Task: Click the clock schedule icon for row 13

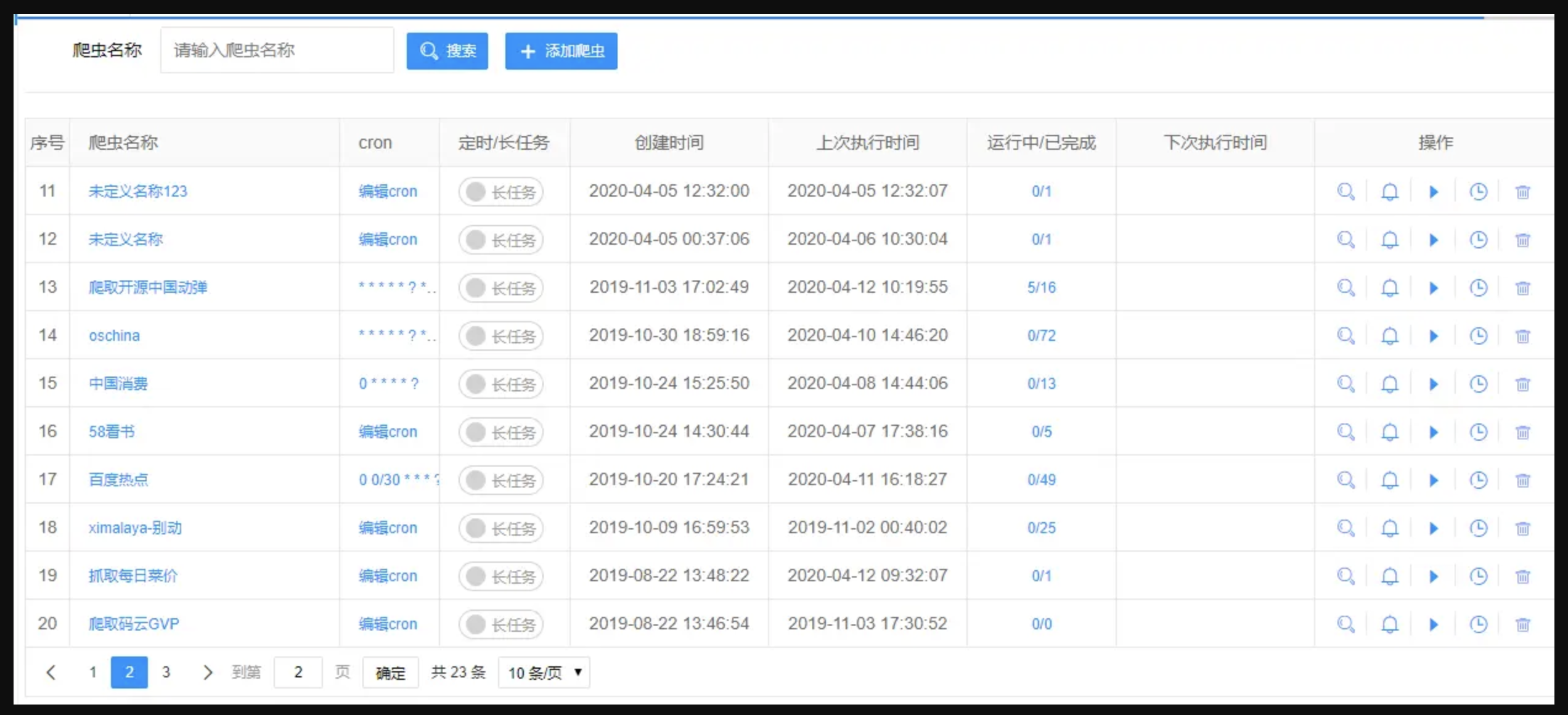Action: (1478, 288)
